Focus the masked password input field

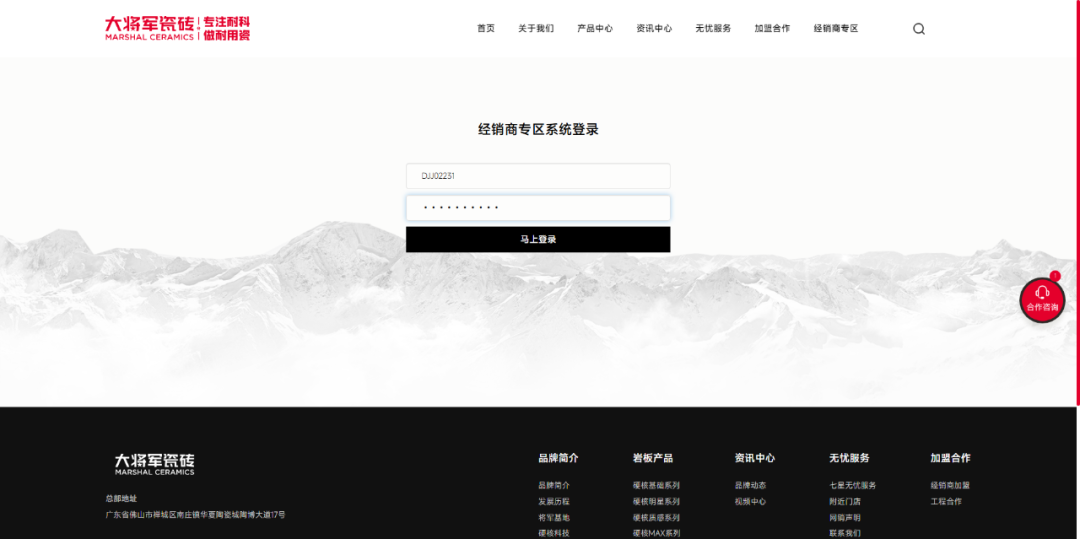(x=538, y=208)
